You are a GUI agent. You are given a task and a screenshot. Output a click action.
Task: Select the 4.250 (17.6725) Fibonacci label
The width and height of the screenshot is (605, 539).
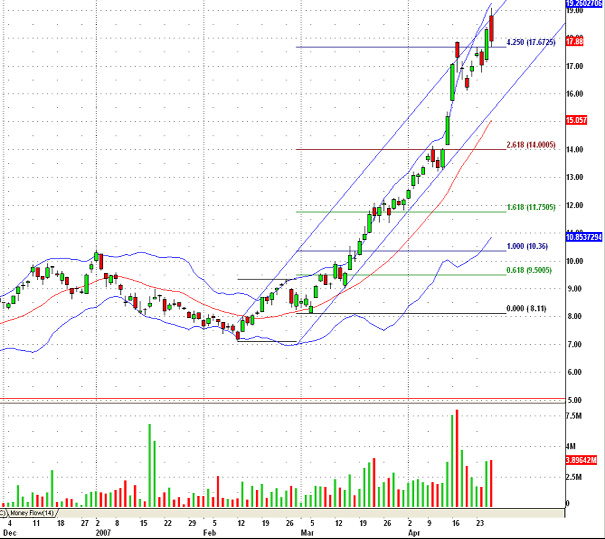(531, 42)
